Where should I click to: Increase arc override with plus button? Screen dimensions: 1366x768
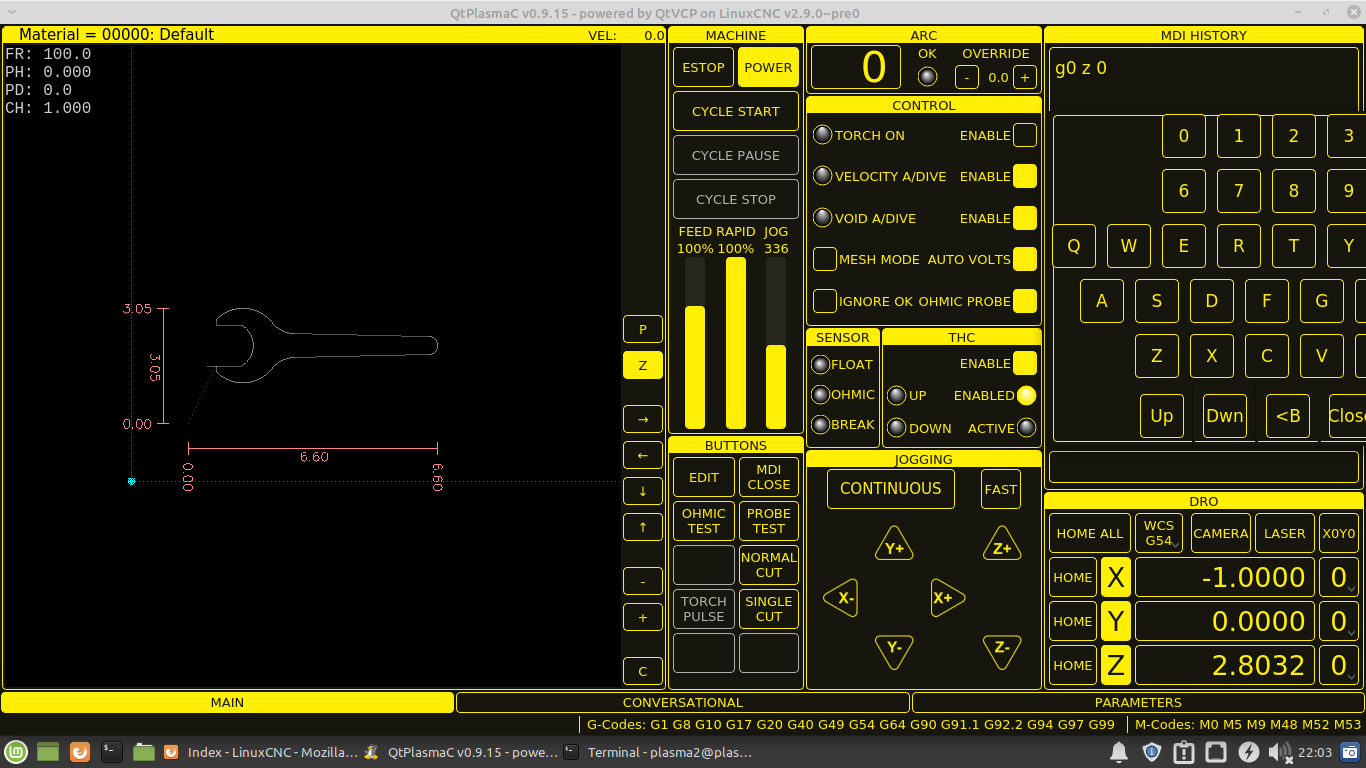1025,77
